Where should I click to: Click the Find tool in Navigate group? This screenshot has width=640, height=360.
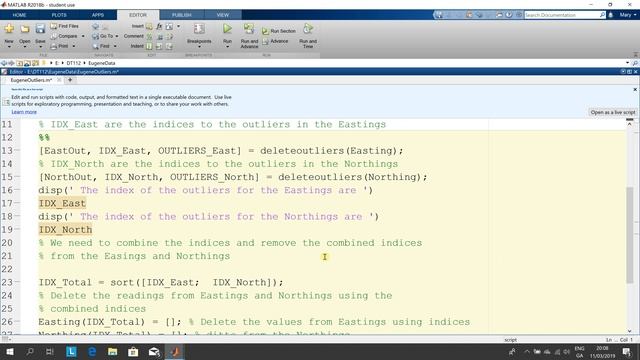(x=101, y=47)
